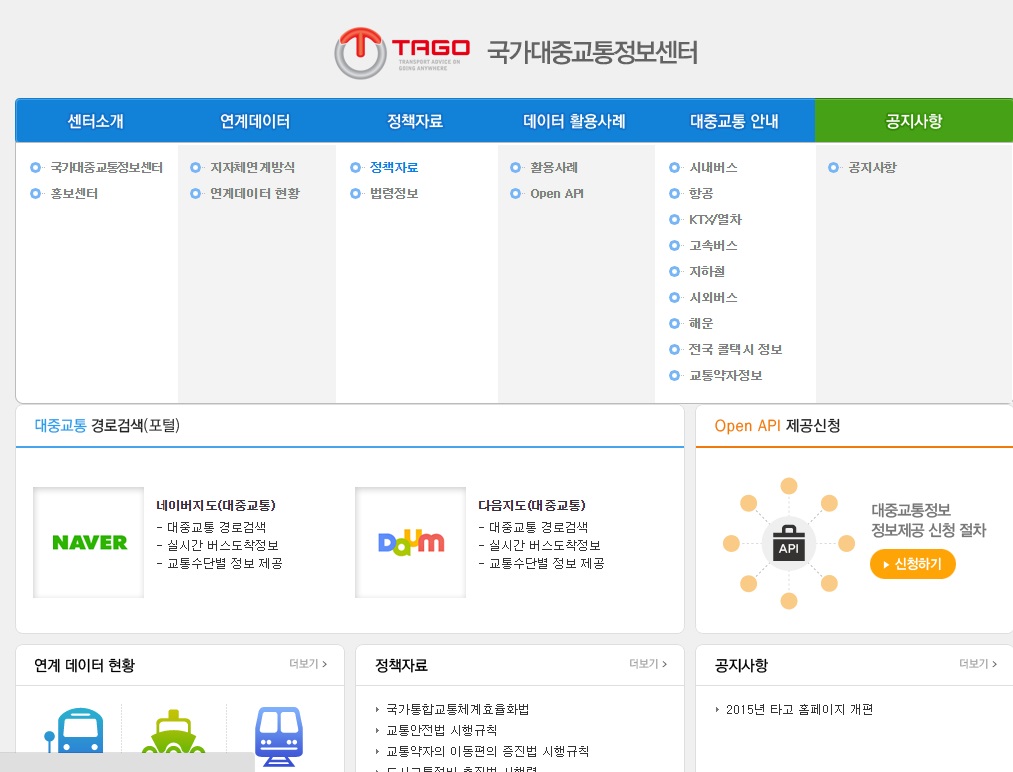Open notice 2015년 타고 홈페이지 개편
1013x772 pixels.
799,709
